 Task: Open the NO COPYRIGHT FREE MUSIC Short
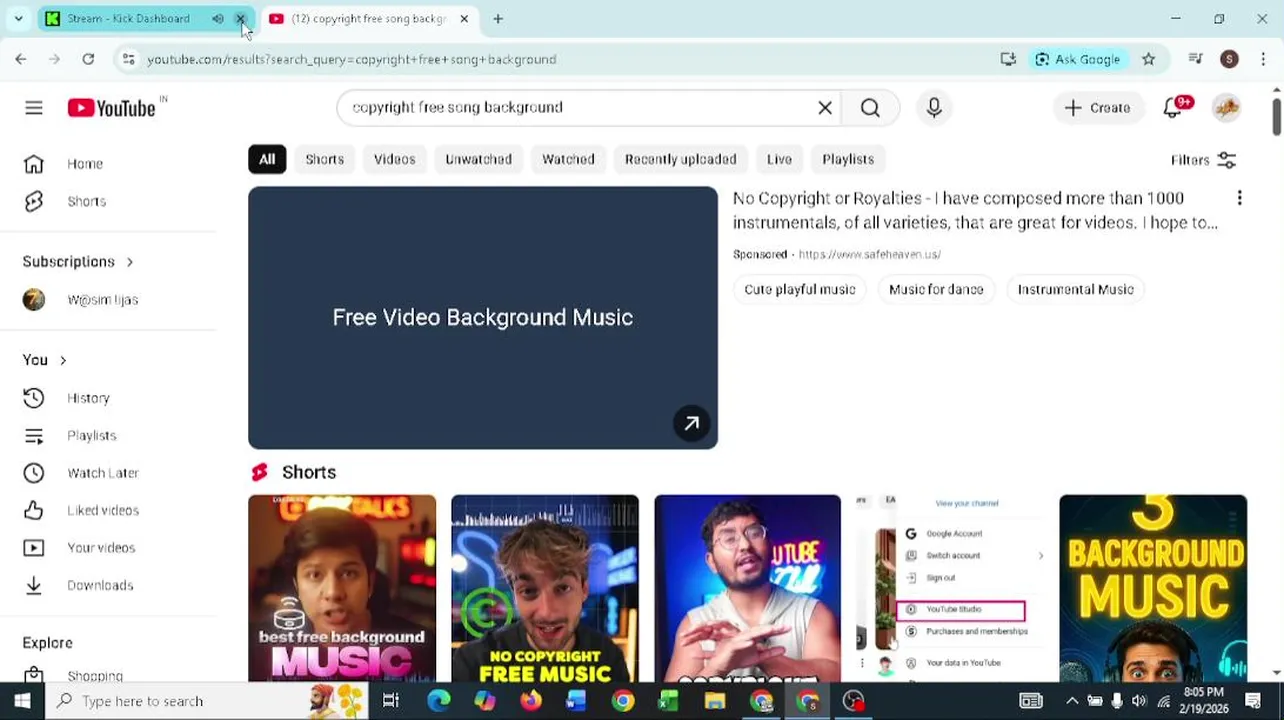(545, 588)
